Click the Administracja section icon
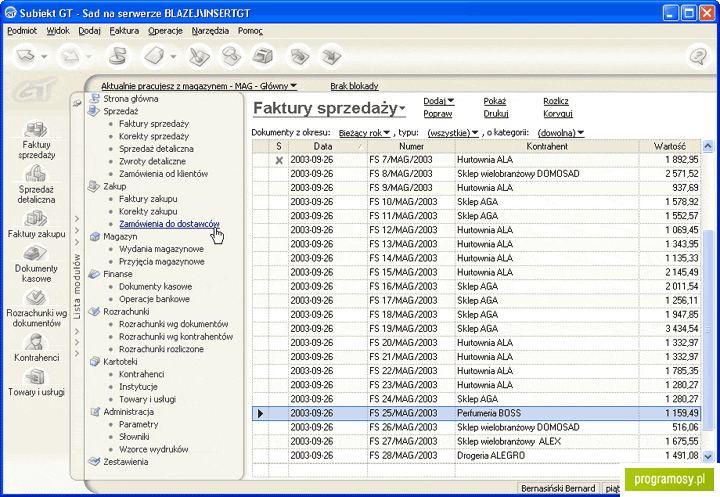 95,412
